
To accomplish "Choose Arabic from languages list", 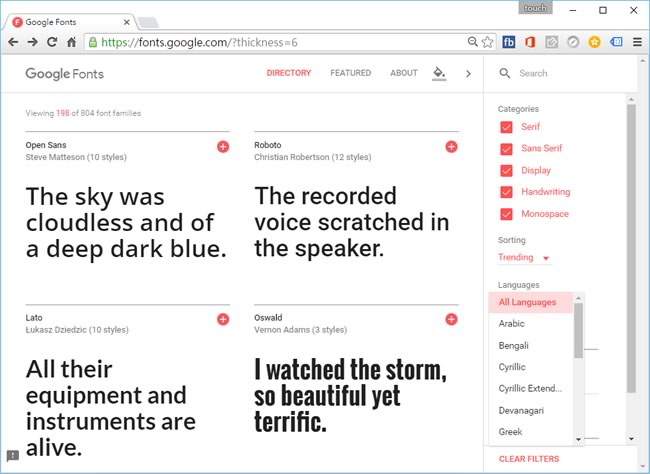I will 531,323.
